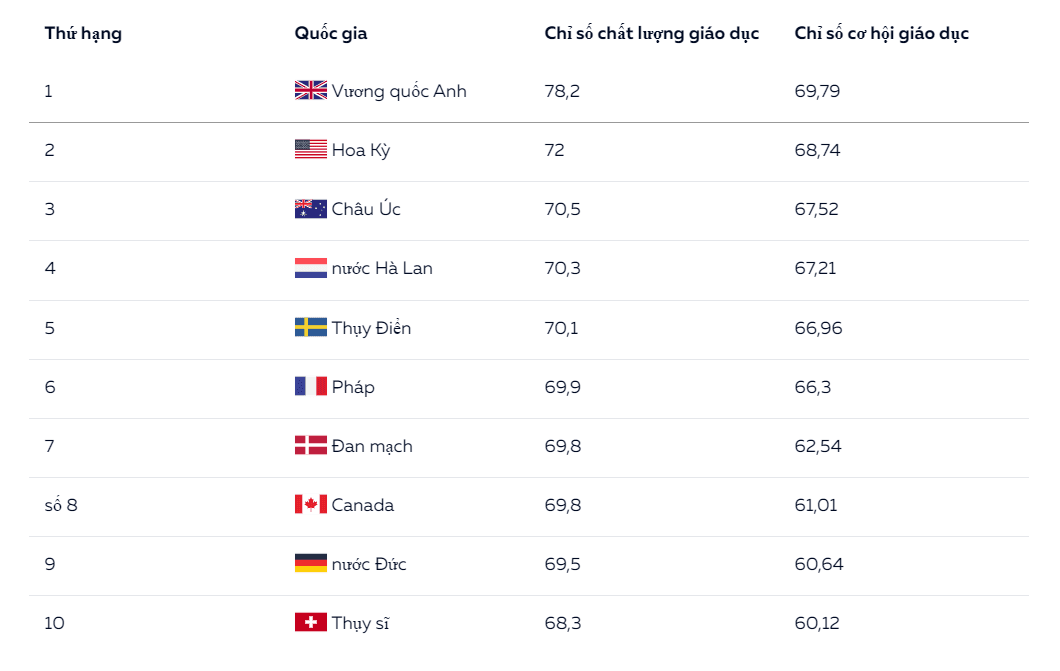This screenshot has height=671, width=1060.
Task: Click the quality score 78,2 cell
Action: coord(562,91)
